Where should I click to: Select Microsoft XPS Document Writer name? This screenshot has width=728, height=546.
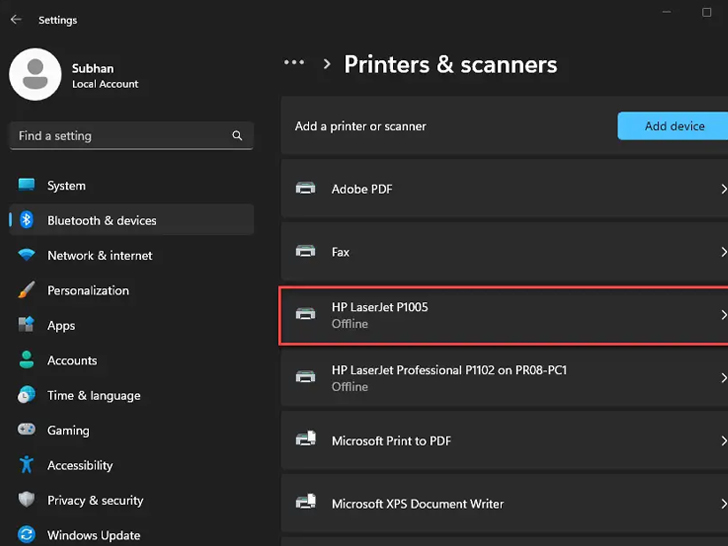point(417,504)
